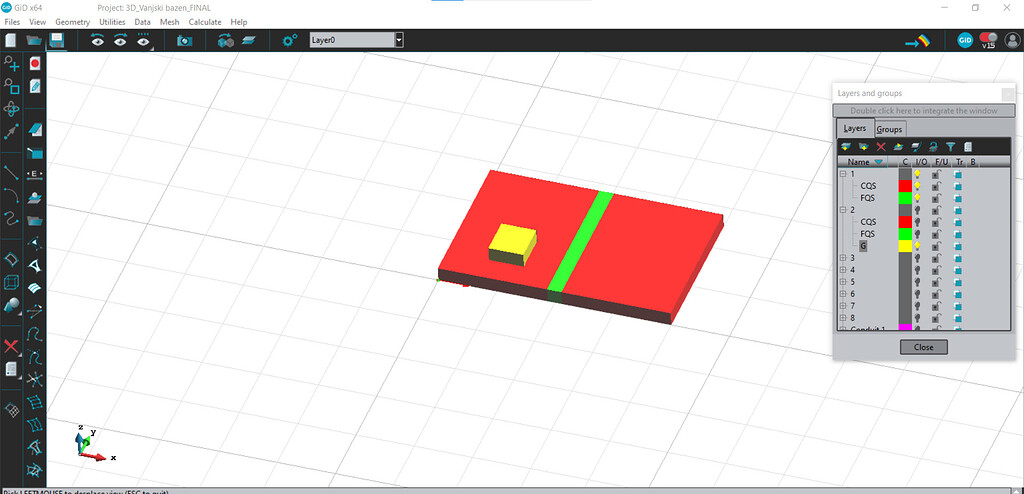Click the filter funnel icon in Layers panel
1024x494 pixels.
950,147
